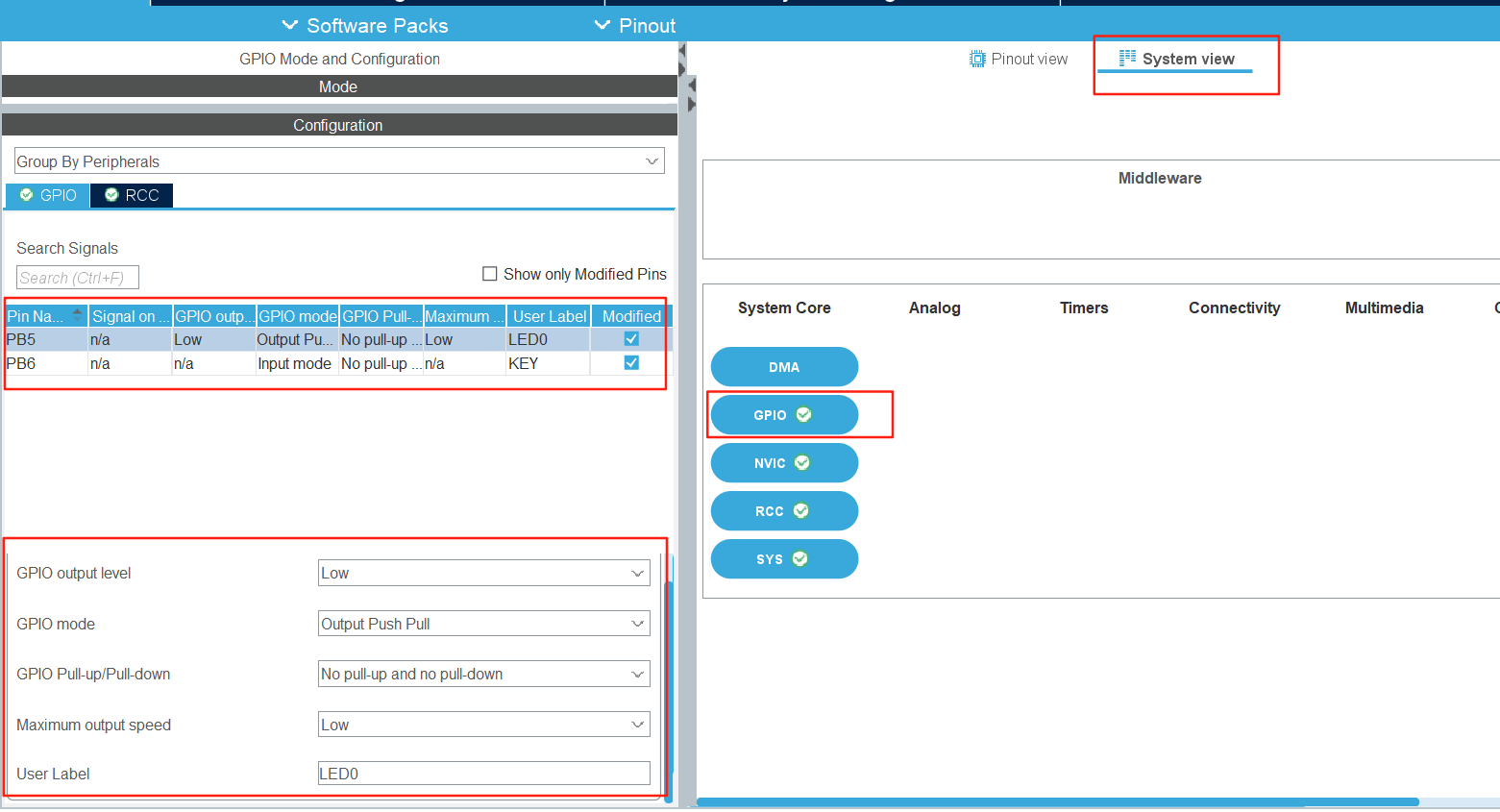The height and width of the screenshot is (812, 1500).
Task: Click the horizontal scrollbar under System view
Action: (1057, 801)
